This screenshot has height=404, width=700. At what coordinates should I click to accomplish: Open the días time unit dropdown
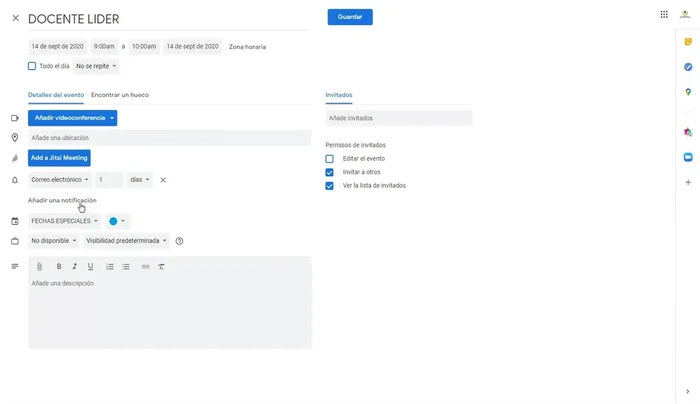pyautogui.click(x=140, y=180)
